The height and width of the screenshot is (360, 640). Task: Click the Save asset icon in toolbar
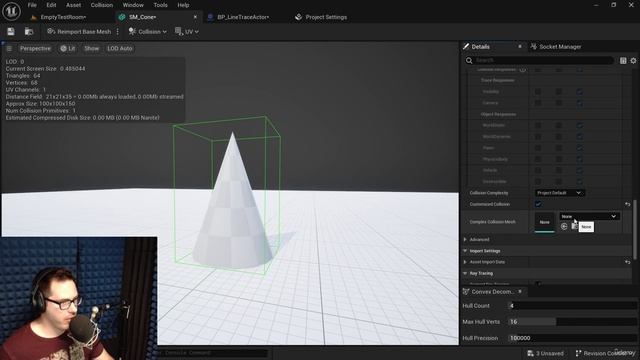[x=11, y=31]
